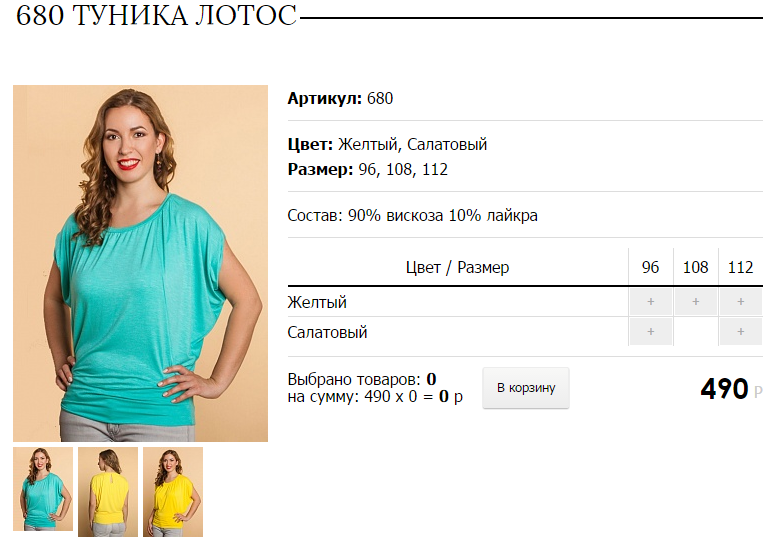This screenshot has height=543, width=782.
Task: Click the Выбрано товаров counter
Action: click(362, 379)
